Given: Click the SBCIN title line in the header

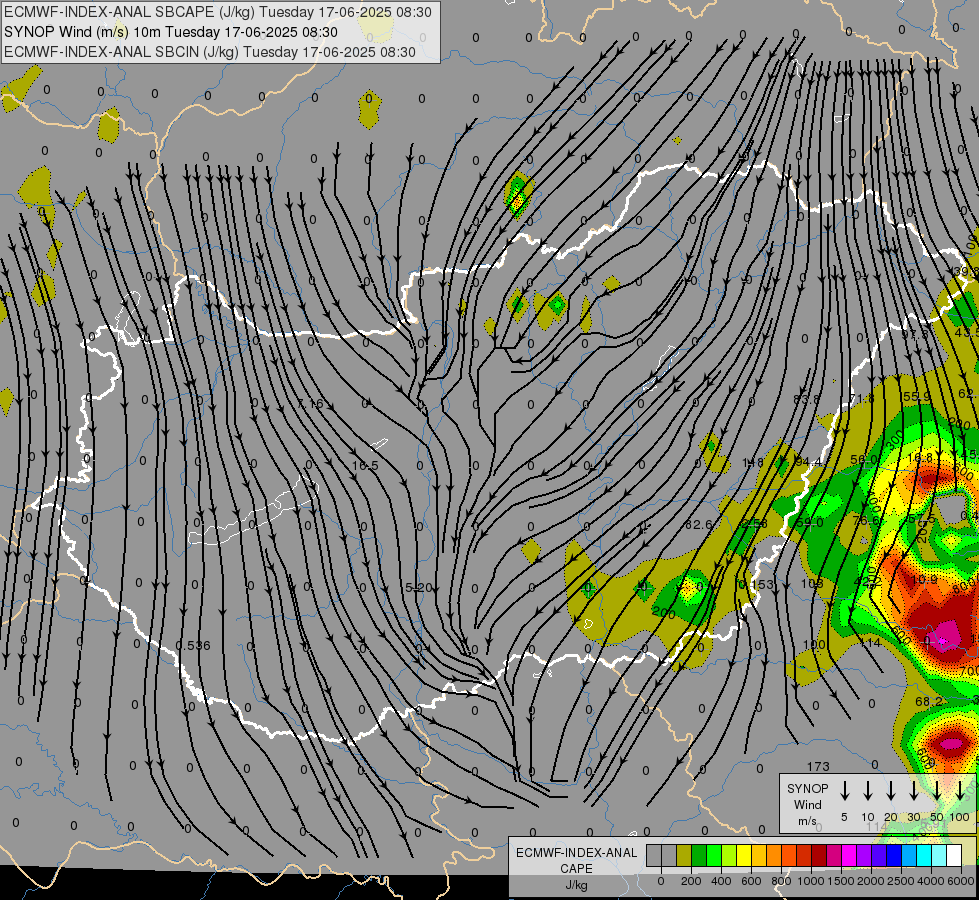Looking at the screenshot, I should pos(210,52).
